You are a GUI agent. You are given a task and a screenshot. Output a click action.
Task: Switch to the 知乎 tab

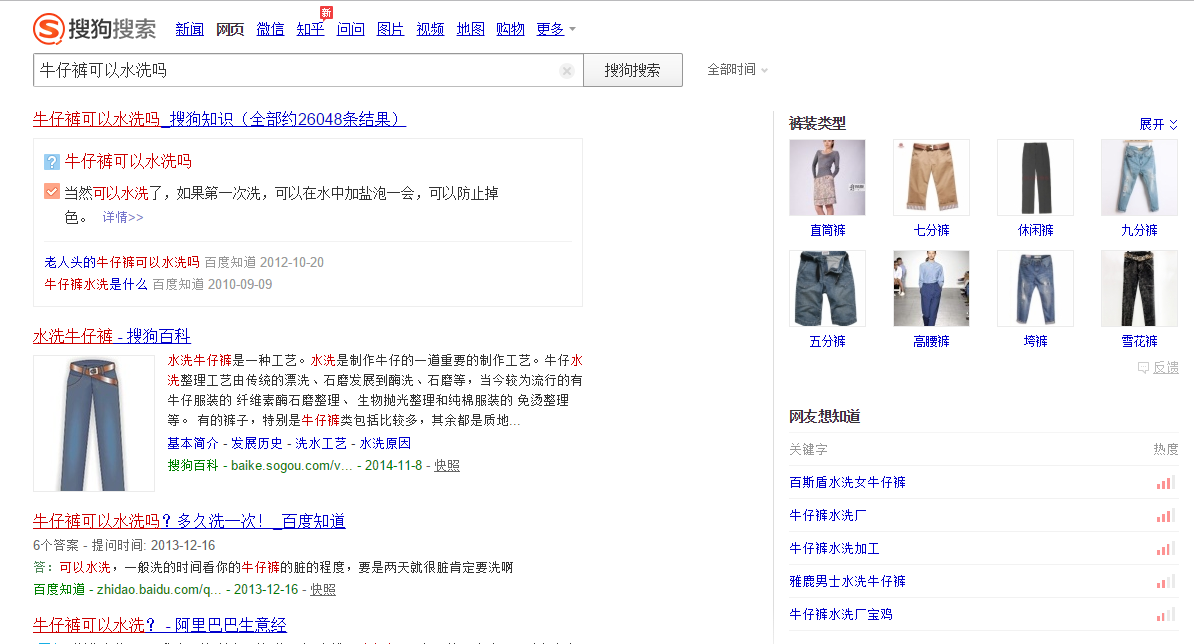tap(311, 29)
